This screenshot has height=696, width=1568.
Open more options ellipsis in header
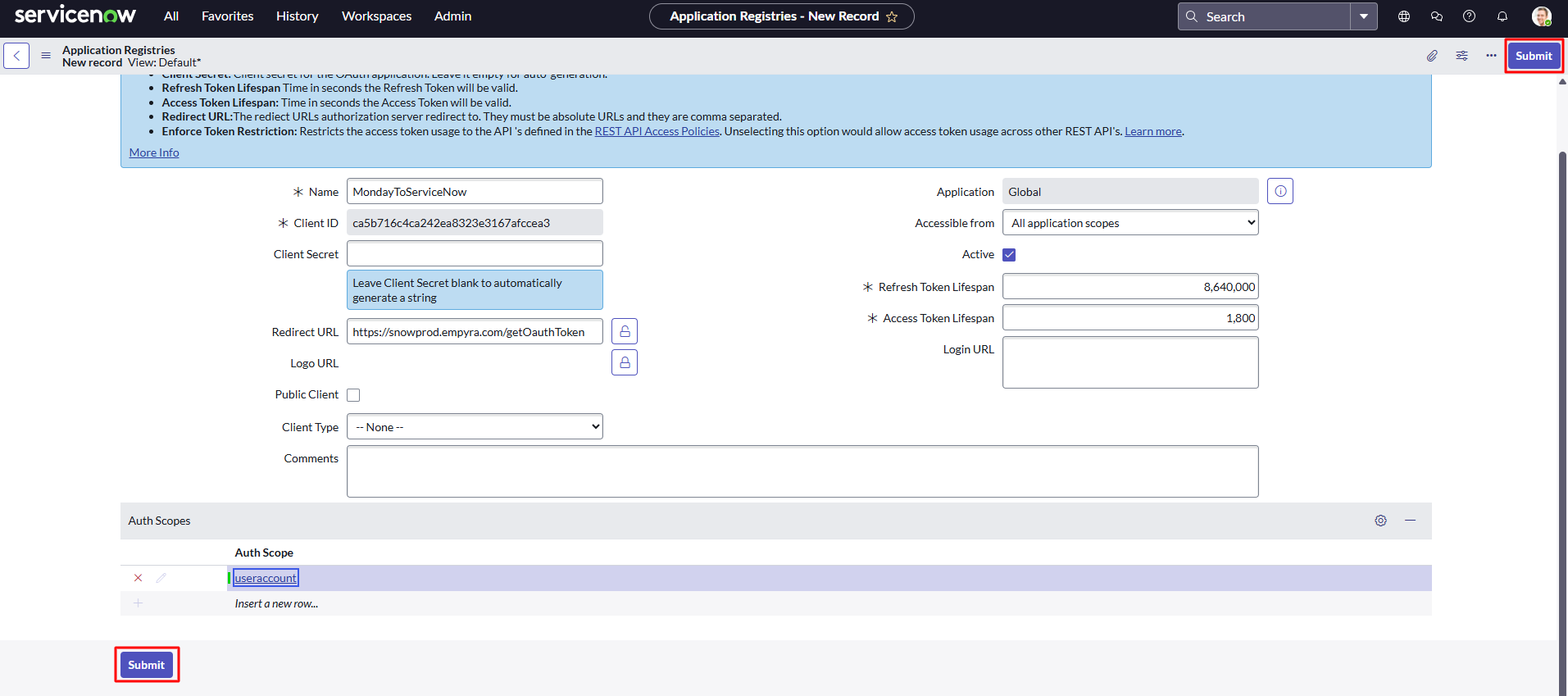1491,56
